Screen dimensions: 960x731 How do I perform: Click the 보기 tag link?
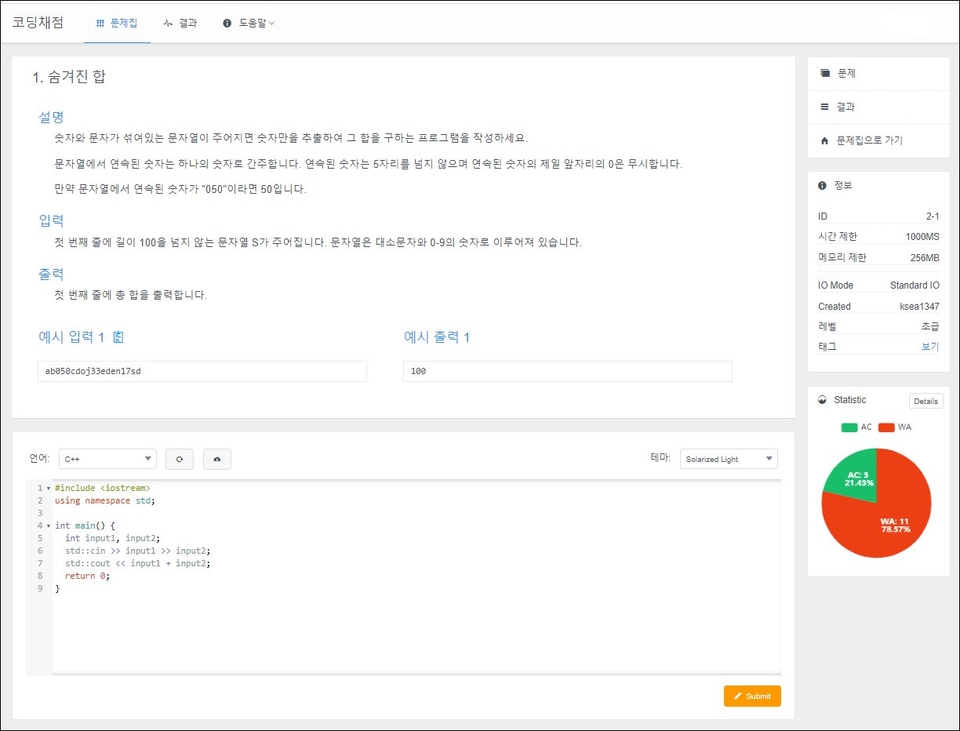tap(930, 347)
